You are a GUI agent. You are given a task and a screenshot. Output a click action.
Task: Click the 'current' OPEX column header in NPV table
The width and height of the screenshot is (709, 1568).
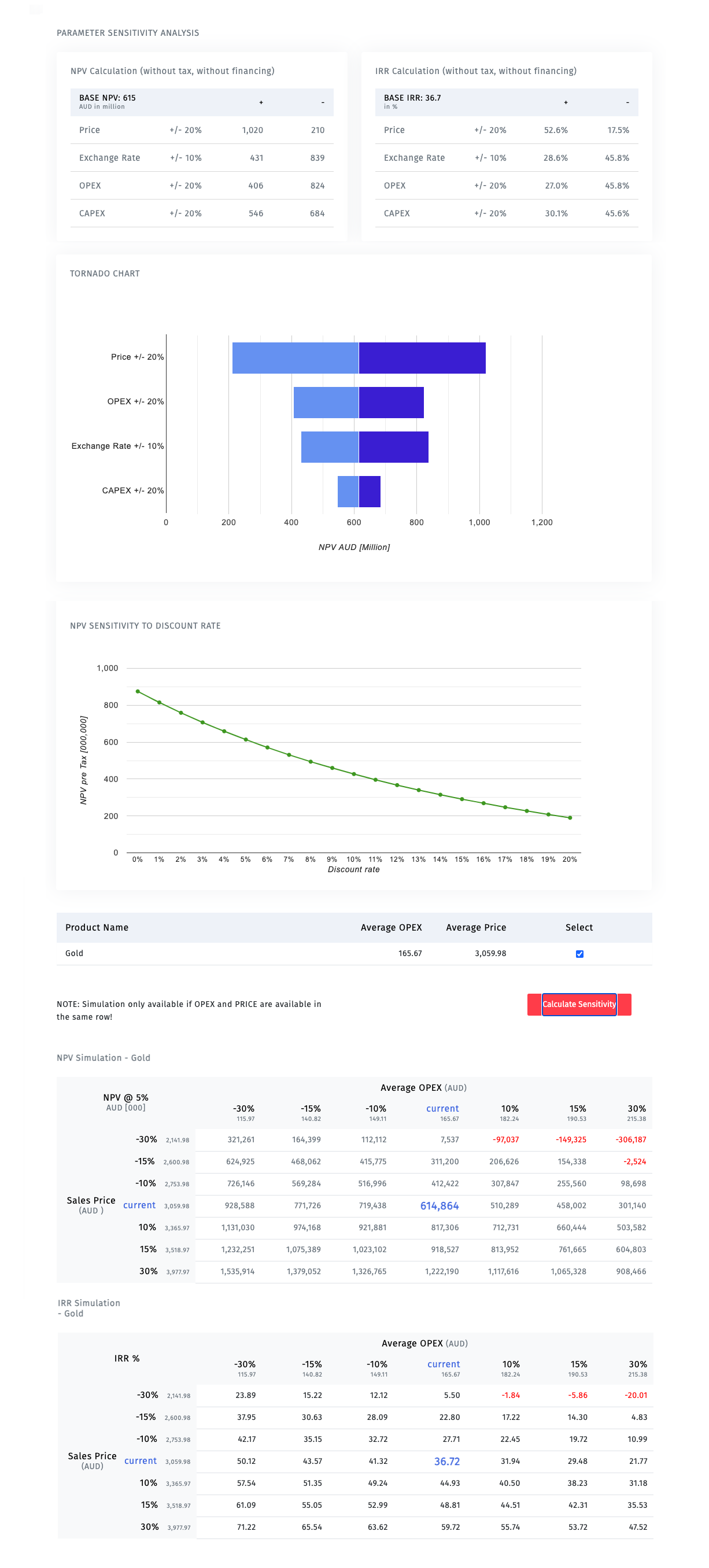pyautogui.click(x=442, y=1108)
